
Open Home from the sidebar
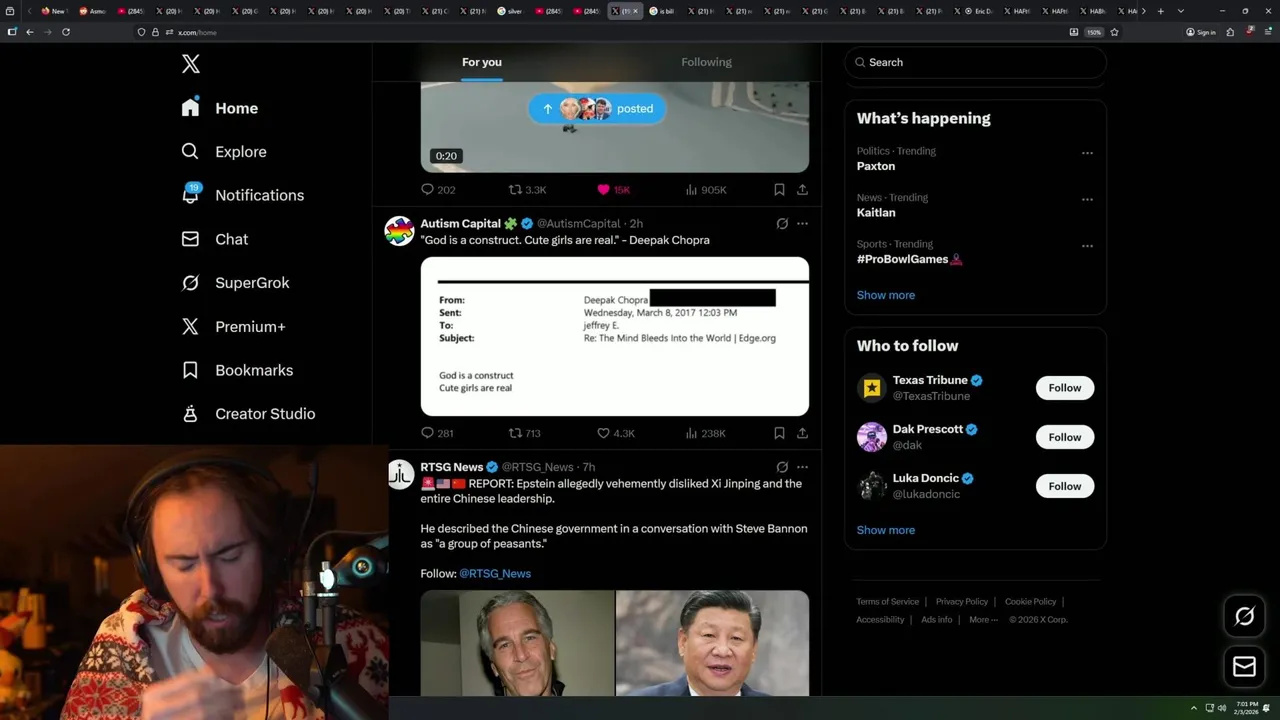click(220, 108)
